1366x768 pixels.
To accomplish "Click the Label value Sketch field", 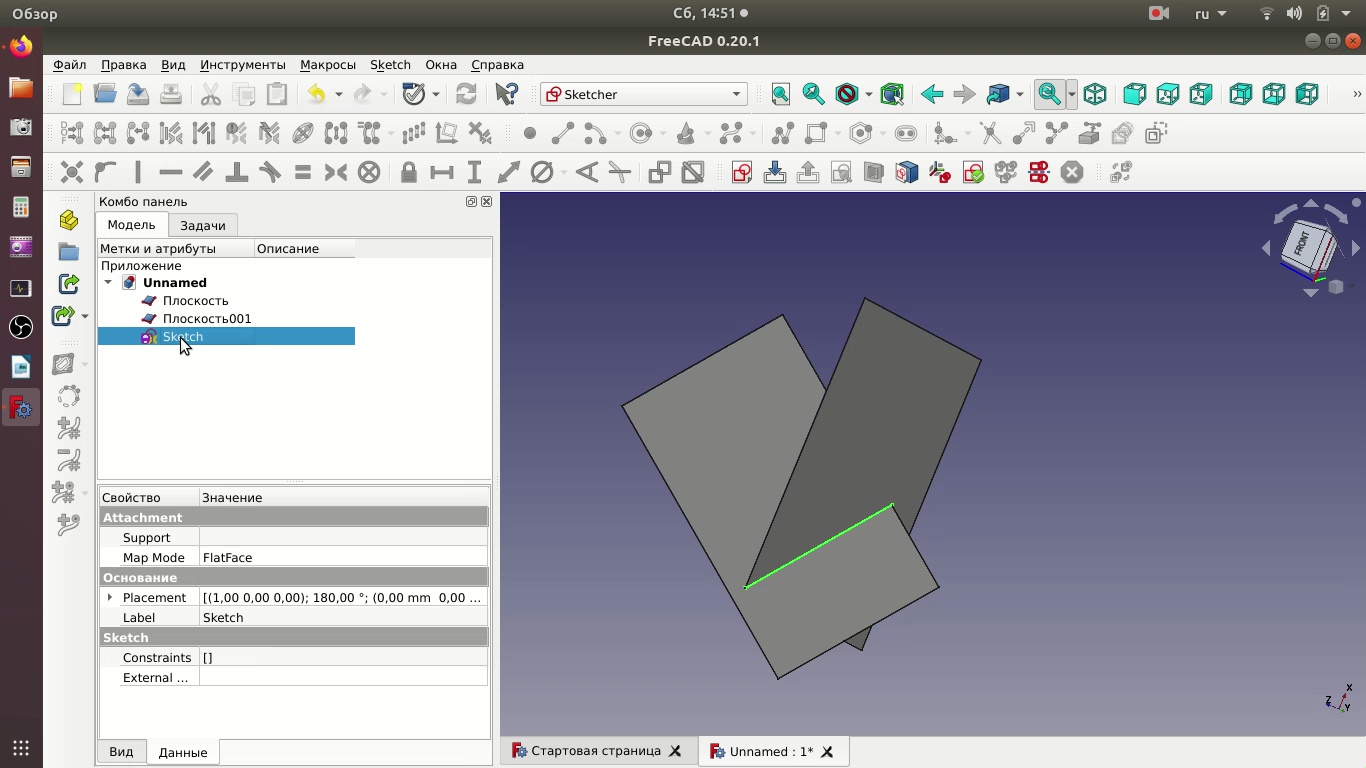I will pyautogui.click(x=343, y=617).
